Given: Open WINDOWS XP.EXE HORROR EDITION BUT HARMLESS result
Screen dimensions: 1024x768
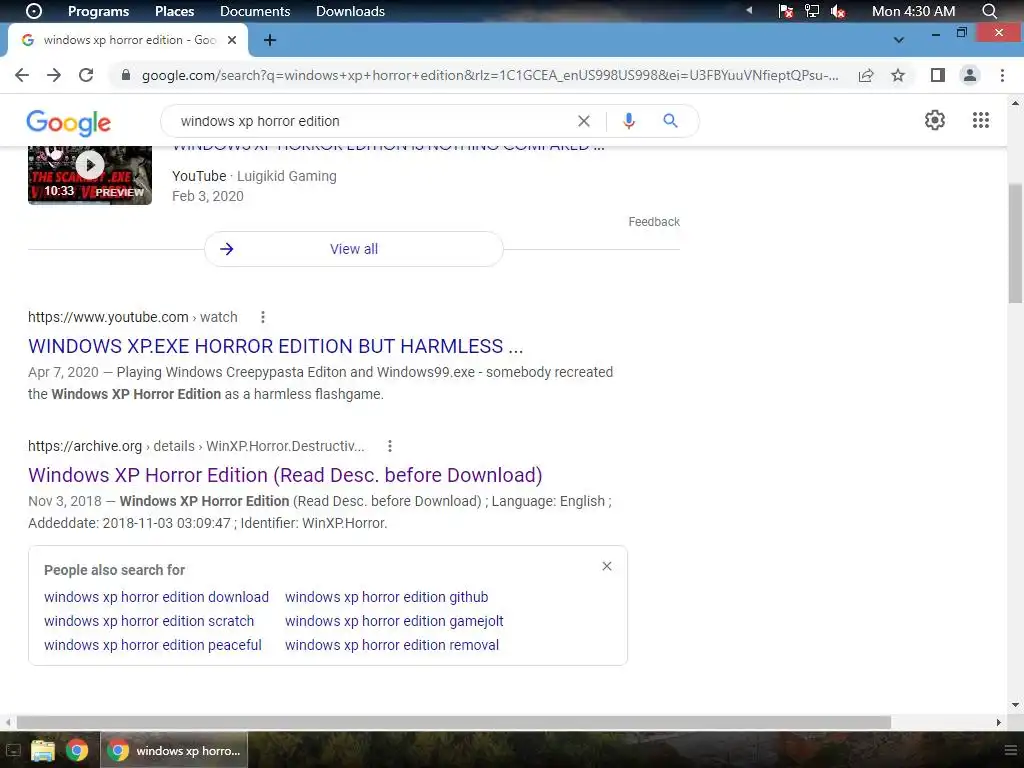Looking at the screenshot, I should click(x=276, y=346).
